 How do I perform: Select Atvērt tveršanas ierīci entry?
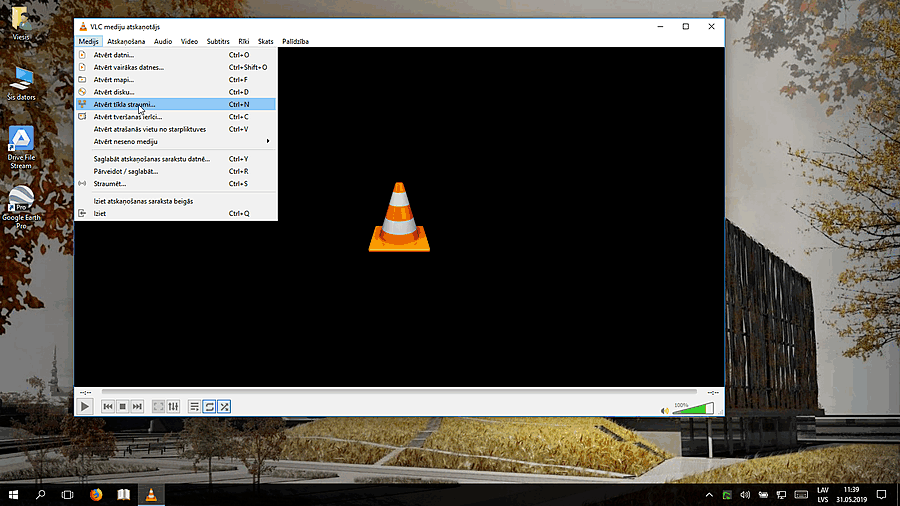(176, 116)
